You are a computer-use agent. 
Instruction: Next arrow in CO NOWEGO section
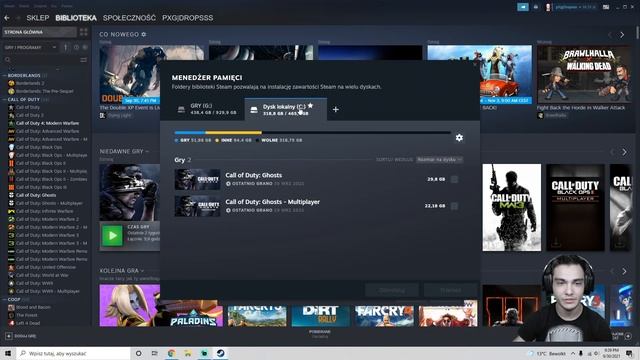[x=622, y=35]
